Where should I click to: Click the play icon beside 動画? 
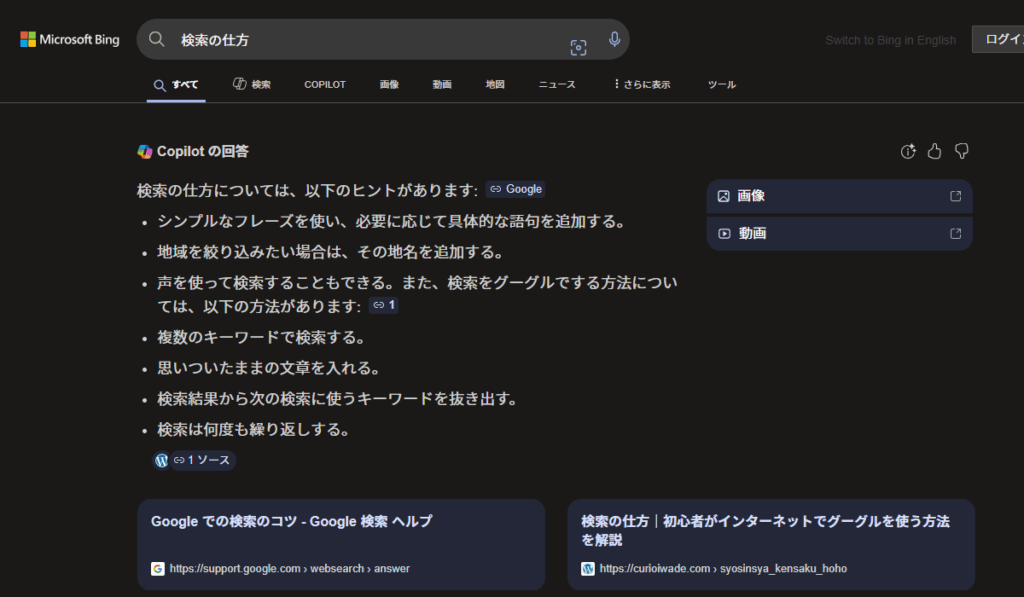click(x=724, y=233)
